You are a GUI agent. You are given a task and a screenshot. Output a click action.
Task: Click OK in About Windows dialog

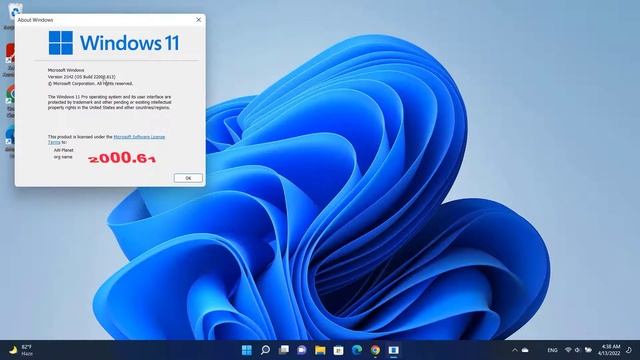coord(188,178)
